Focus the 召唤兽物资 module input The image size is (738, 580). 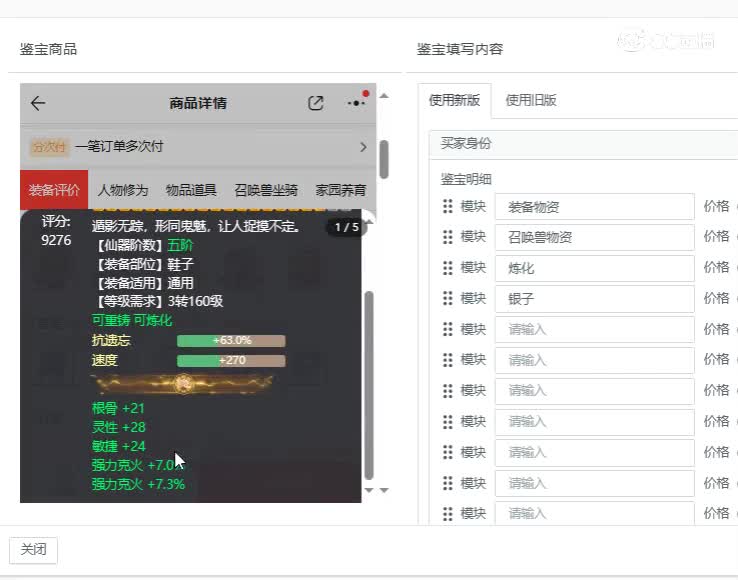[x=594, y=237]
